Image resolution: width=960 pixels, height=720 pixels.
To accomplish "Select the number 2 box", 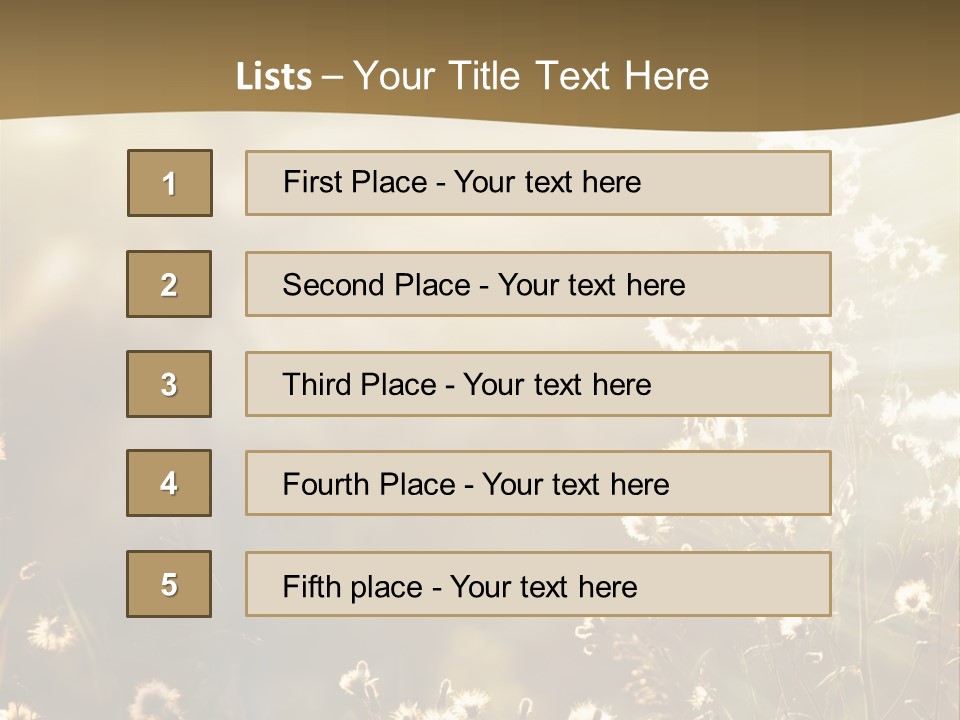I will [169, 284].
